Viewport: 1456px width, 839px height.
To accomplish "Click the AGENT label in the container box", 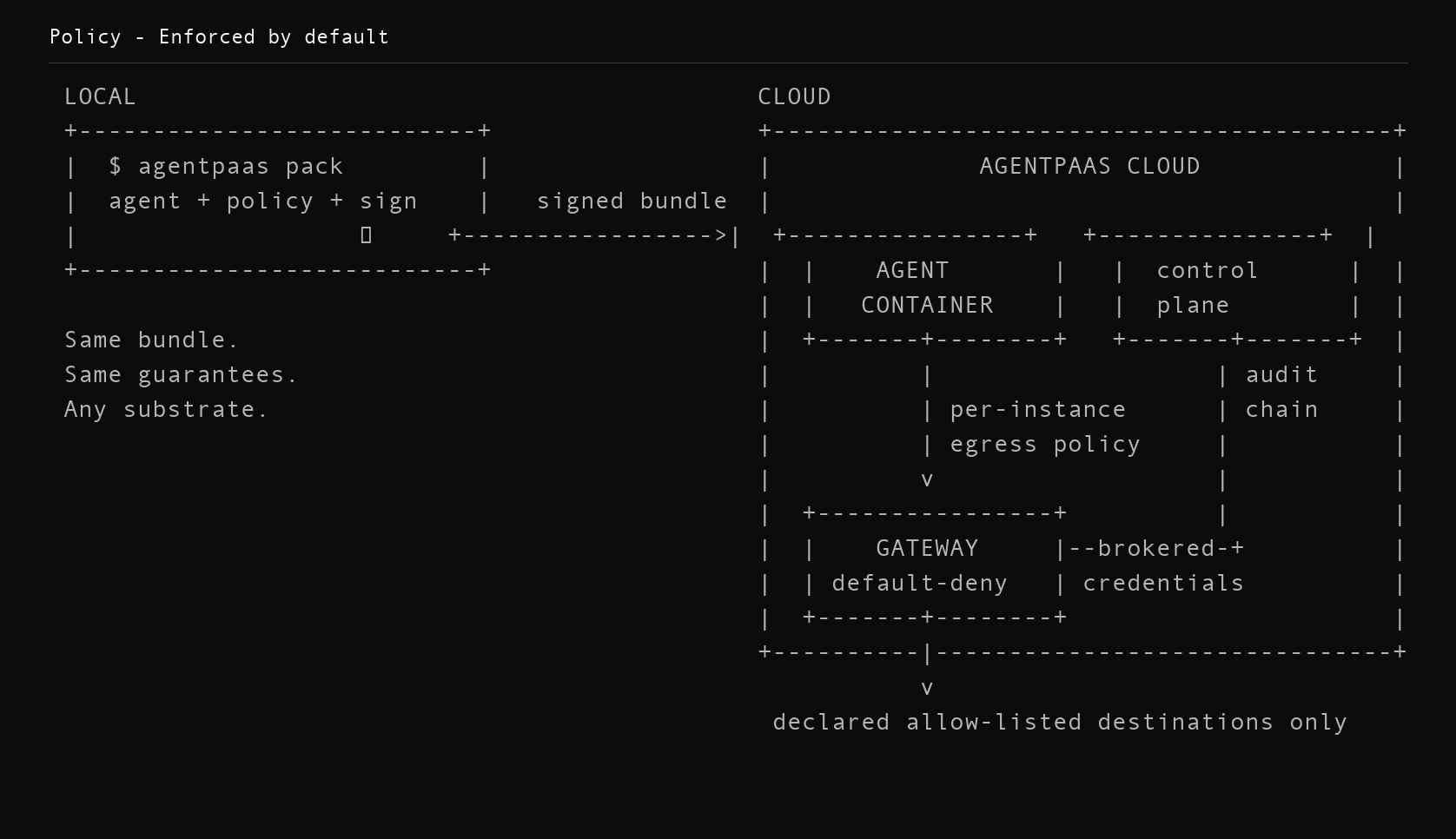I will 912,270.
